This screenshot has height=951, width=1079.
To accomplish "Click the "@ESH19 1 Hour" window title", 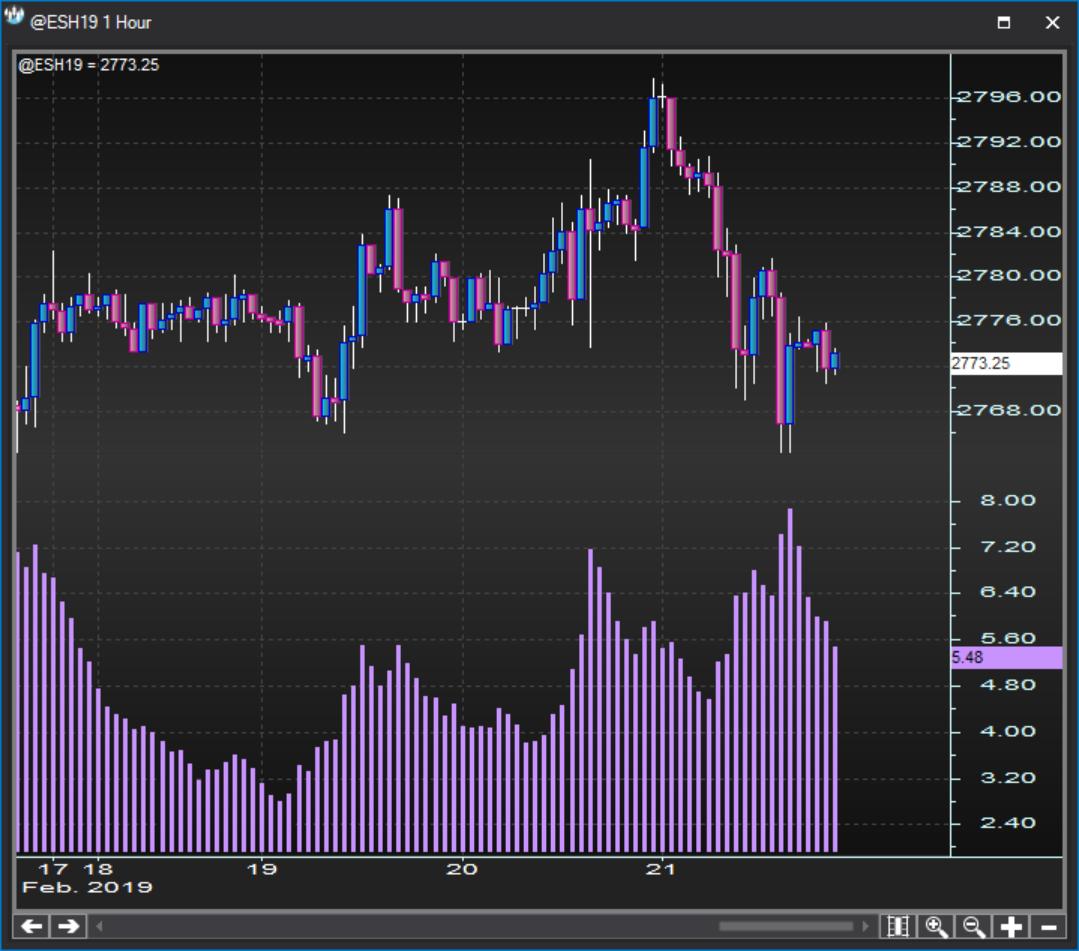I will pos(90,23).
